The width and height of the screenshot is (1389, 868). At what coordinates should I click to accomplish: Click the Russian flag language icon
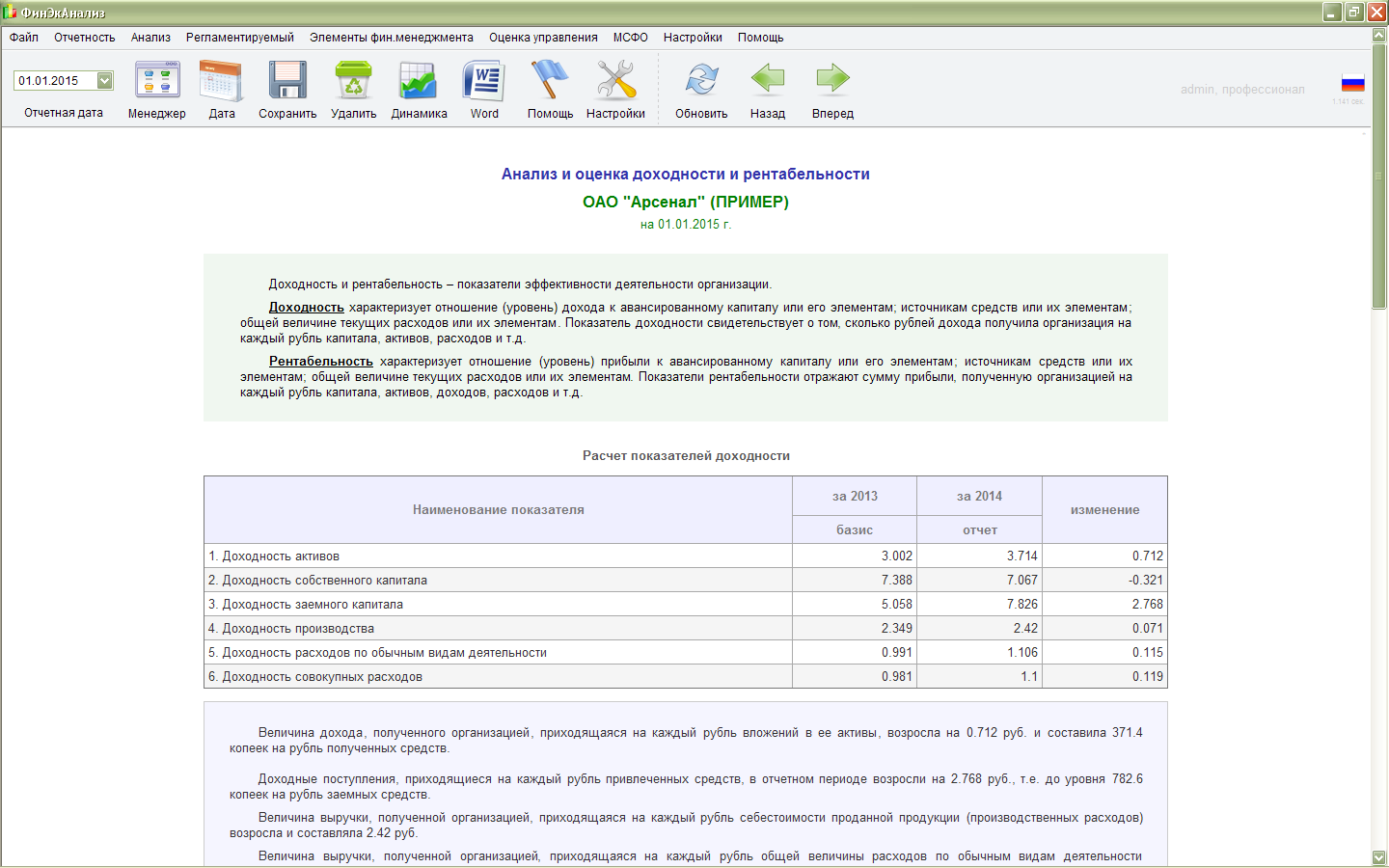(x=1352, y=83)
